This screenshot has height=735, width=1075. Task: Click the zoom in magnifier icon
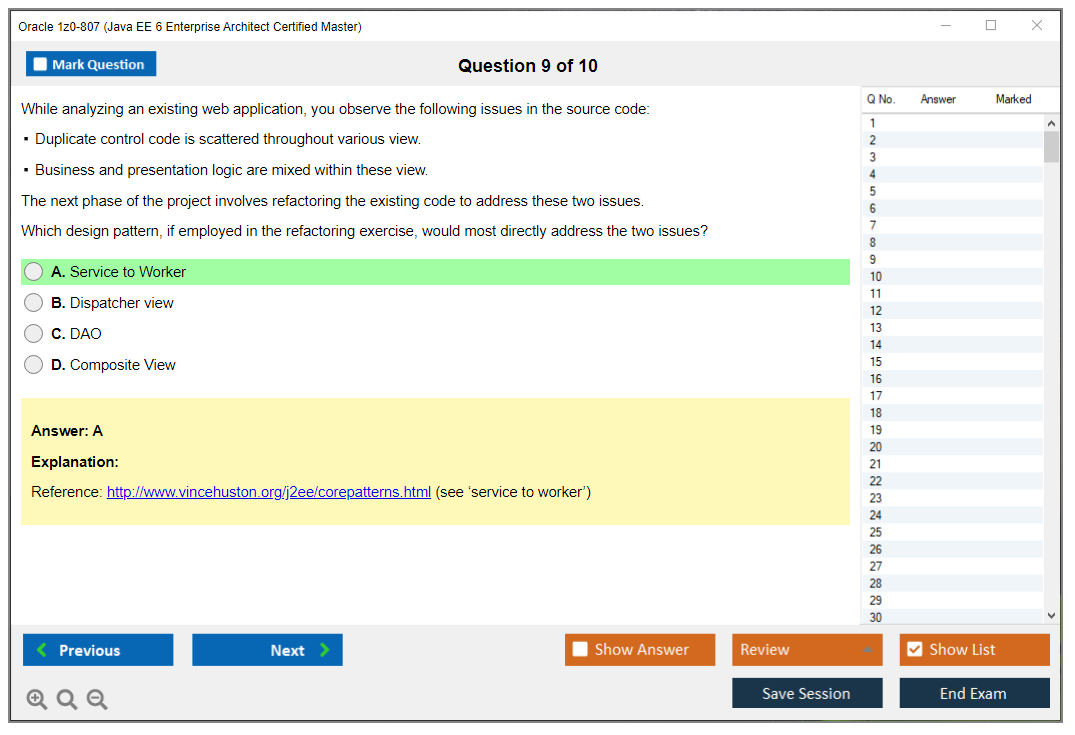coord(37,700)
